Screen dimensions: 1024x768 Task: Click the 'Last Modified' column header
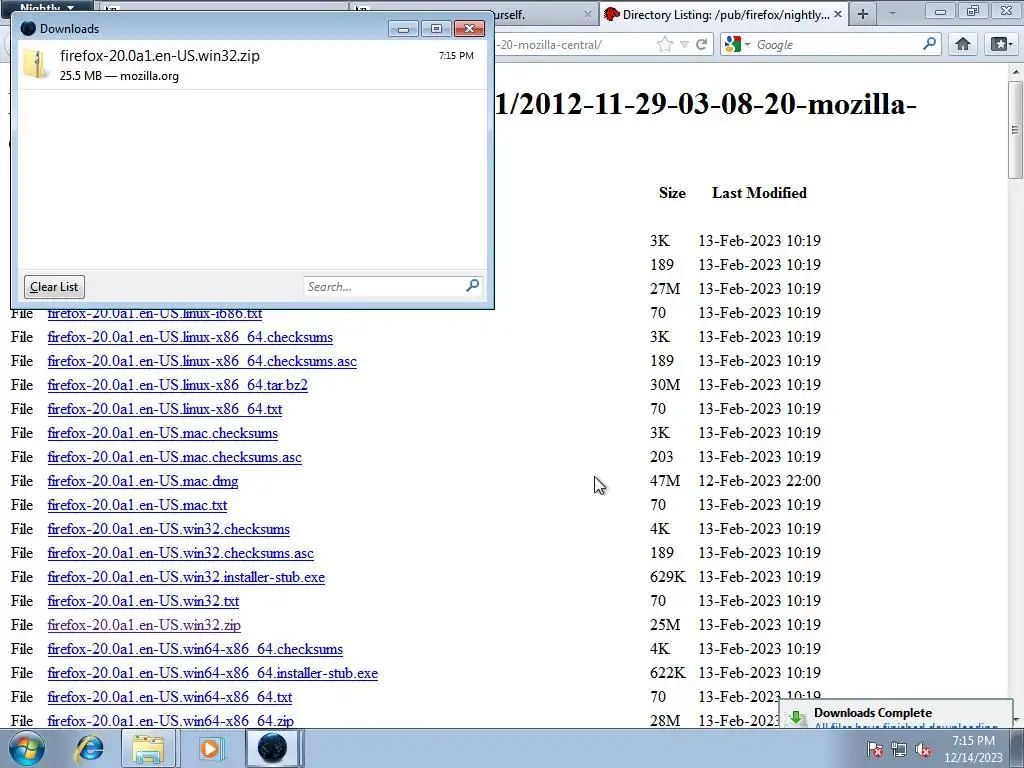[x=760, y=193]
